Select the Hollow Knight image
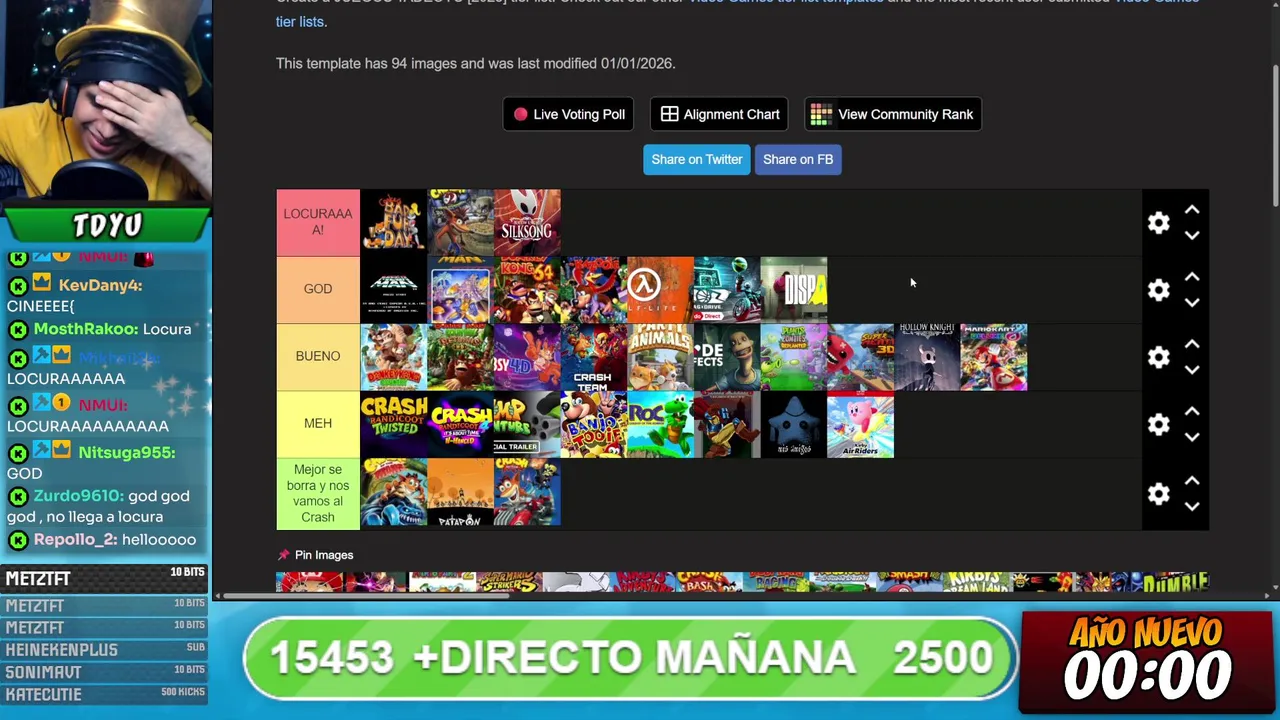Screen dimensions: 1280x720 pos(927,357)
